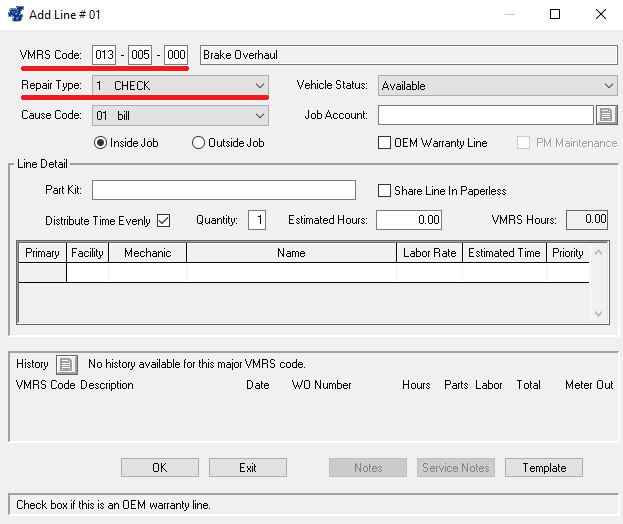Image resolution: width=623 pixels, height=524 pixels.
Task: Select the Outside Job radio button
Action: tap(198, 143)
